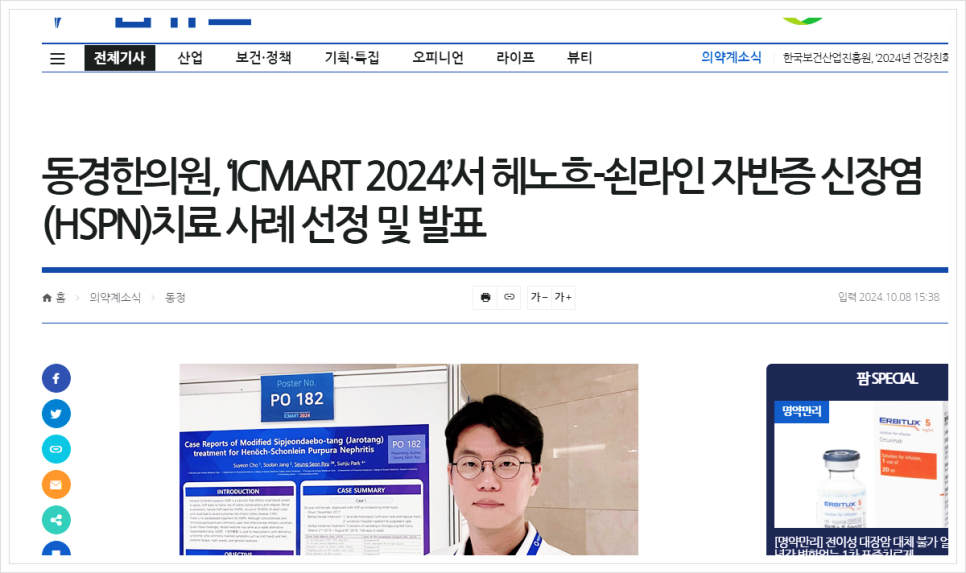Increase font size with 가+ button
This screenshot has width=966, height=573.
click(563, 298)
